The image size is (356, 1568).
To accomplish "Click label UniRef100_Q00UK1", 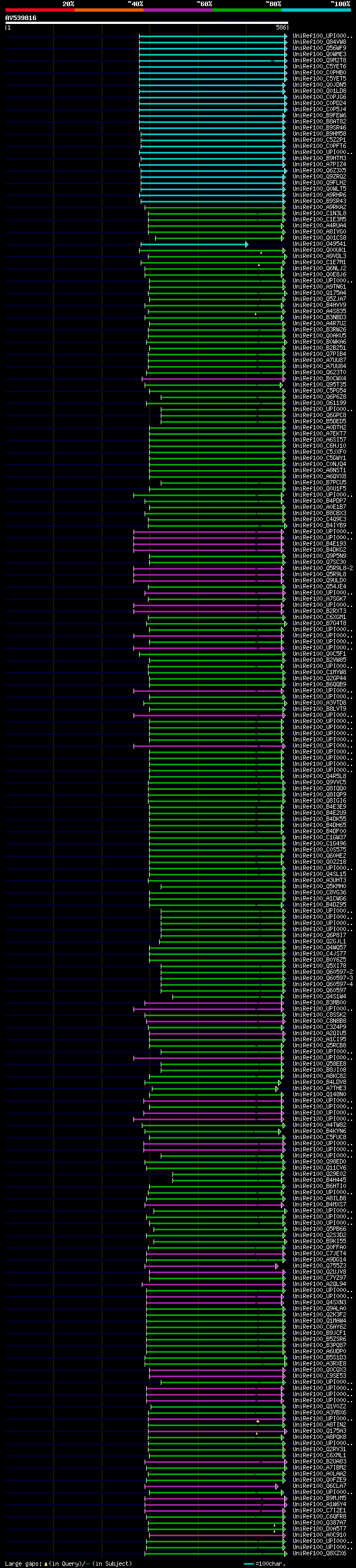I will pos(319,250).
